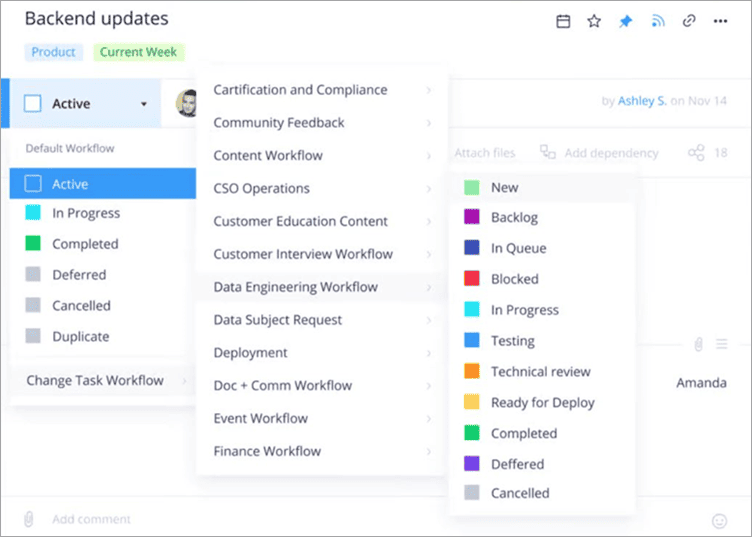Screen dimensions: 752x537
Task: Click the Current Week tag
Action: tap(138, 52)
